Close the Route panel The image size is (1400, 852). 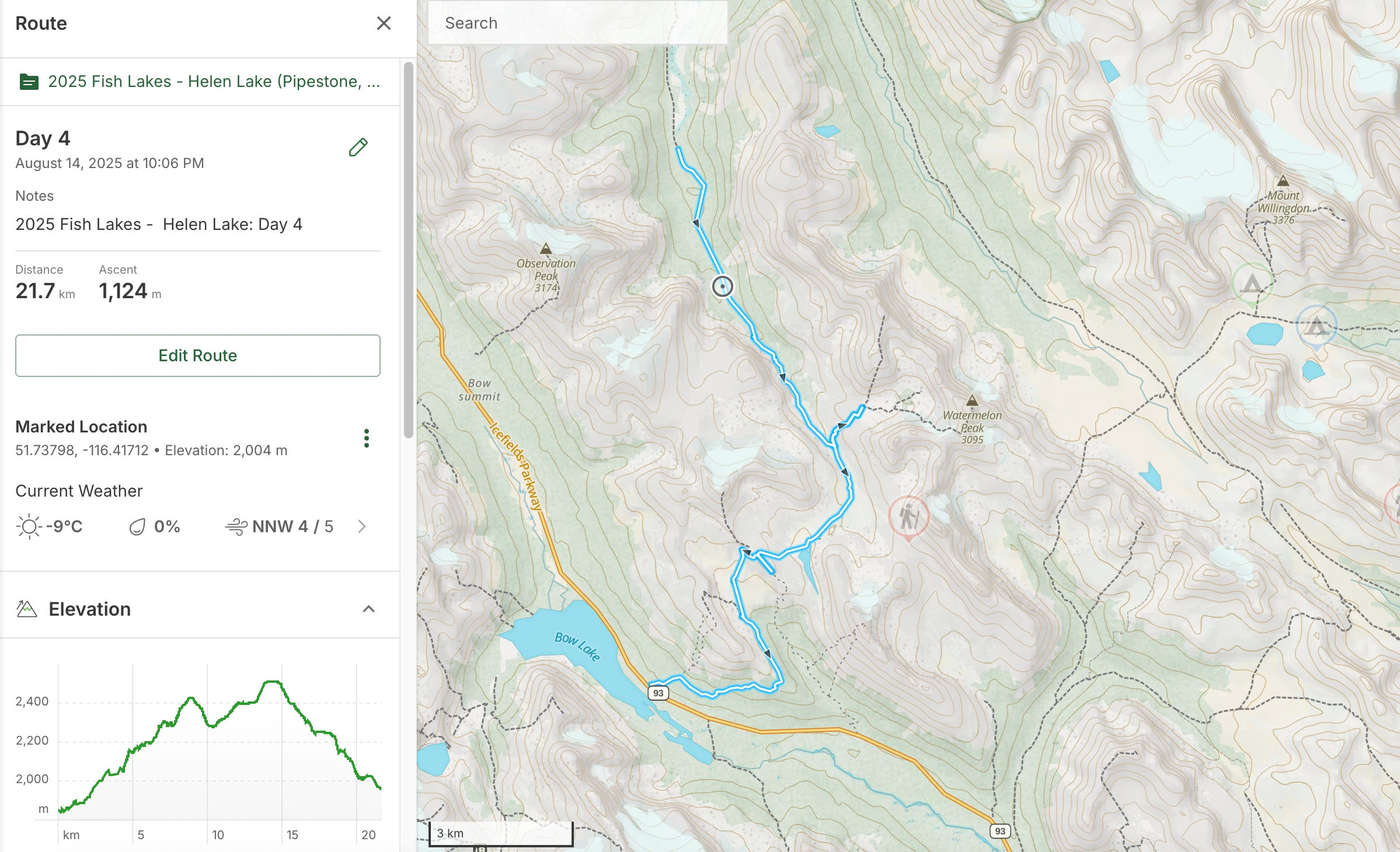(384, 23)
